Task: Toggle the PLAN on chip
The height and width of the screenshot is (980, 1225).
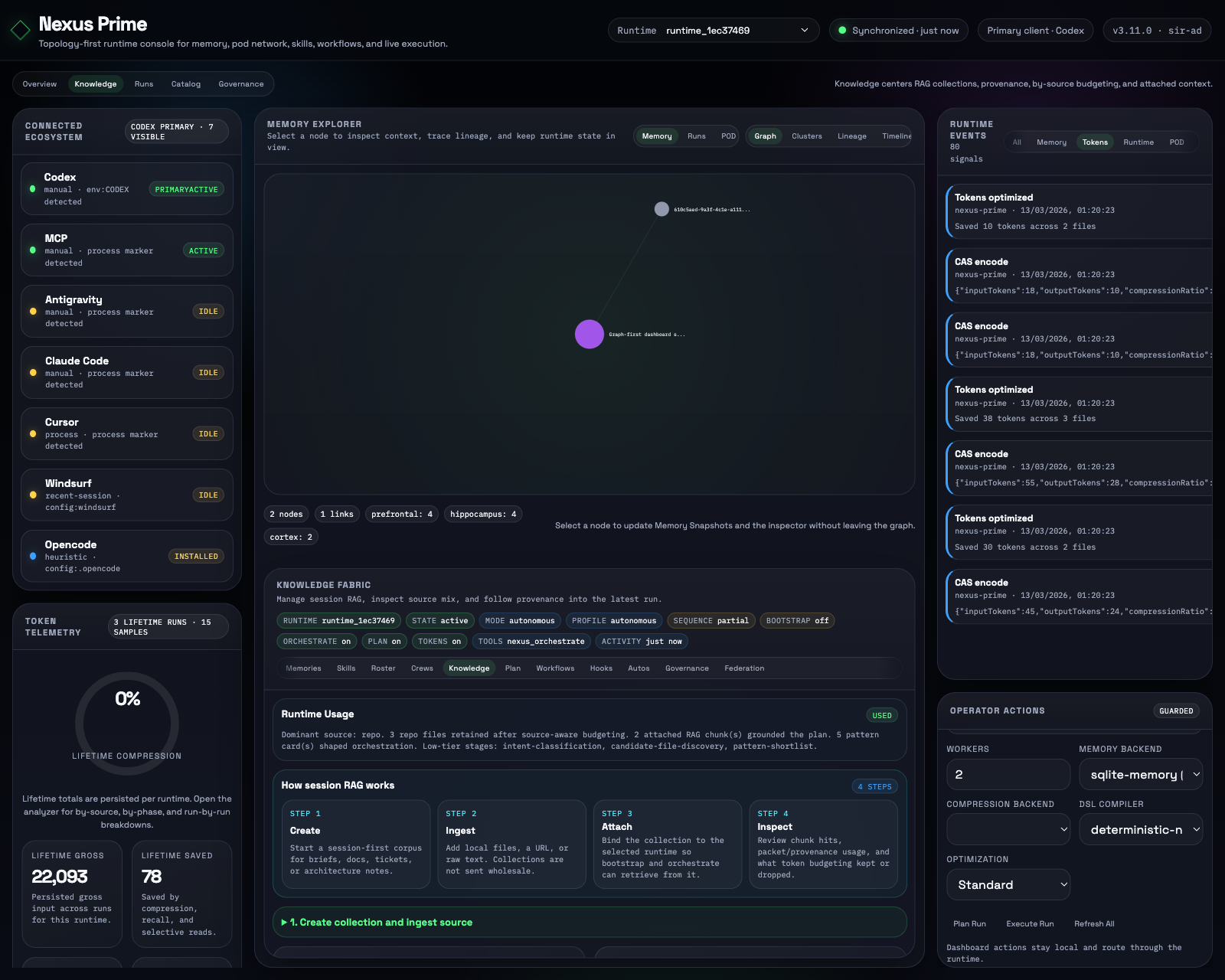Action: [x=384, y=641]
